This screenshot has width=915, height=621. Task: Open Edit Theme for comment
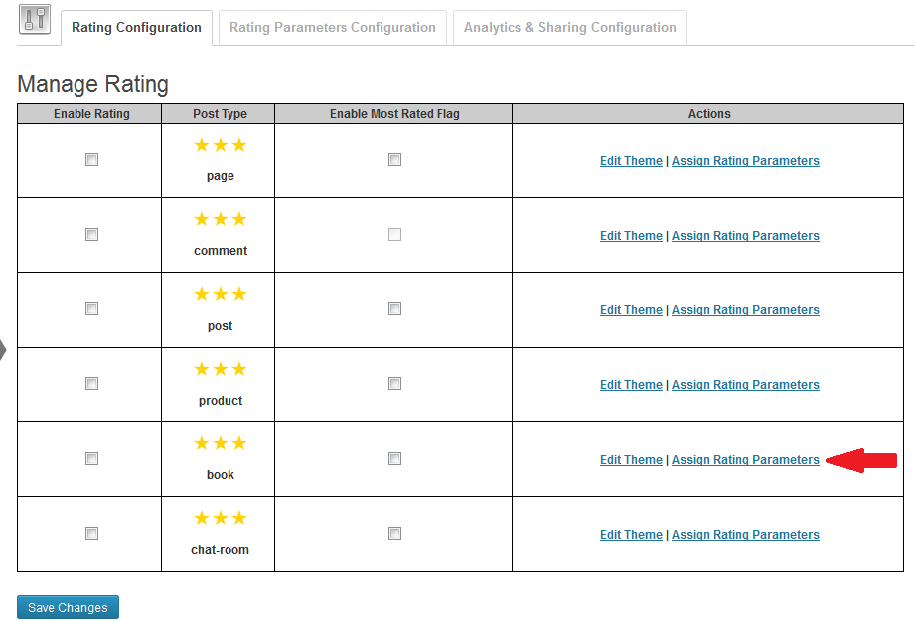tap(631, 236)
